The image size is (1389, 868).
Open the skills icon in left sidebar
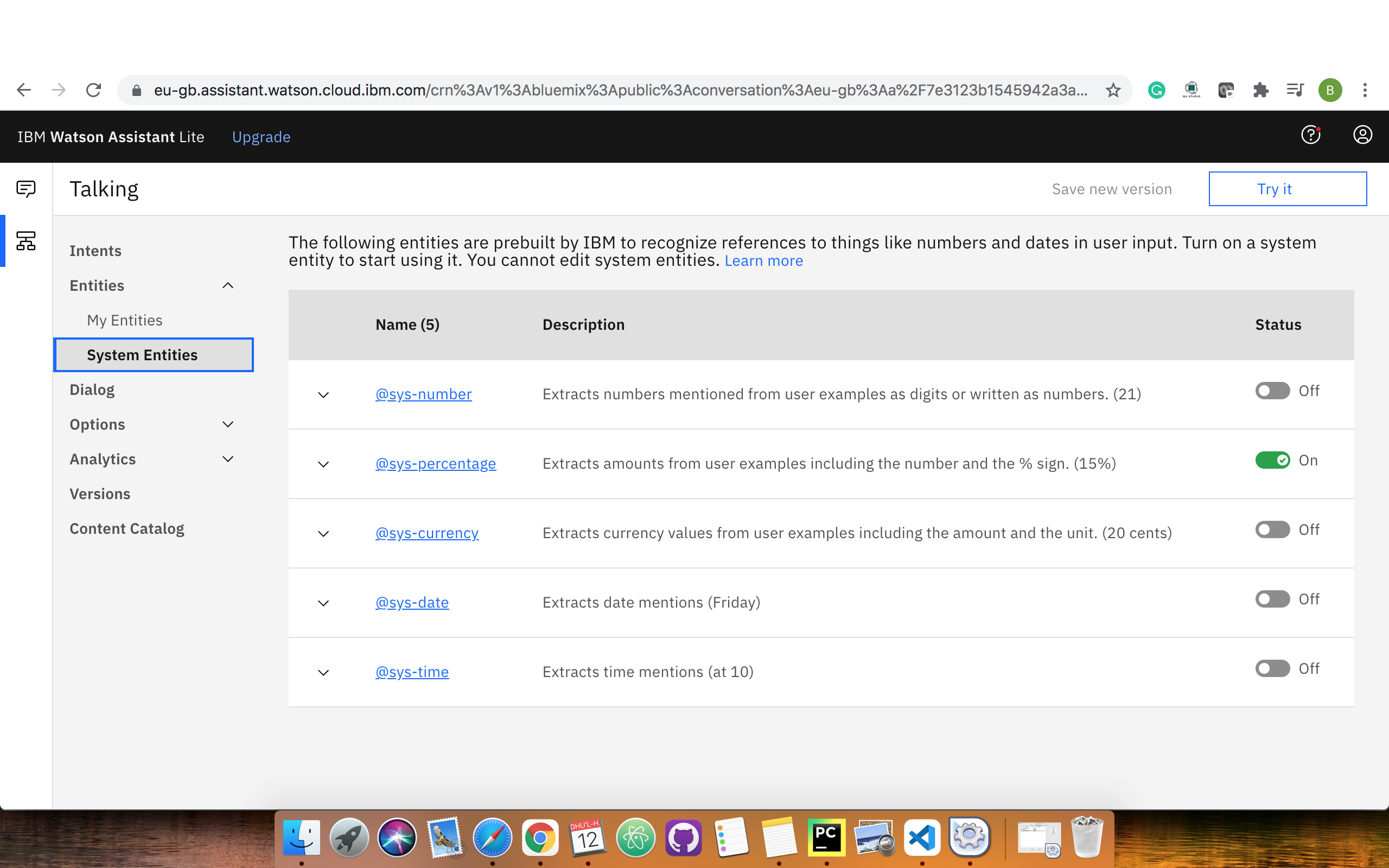pos(26,241)
